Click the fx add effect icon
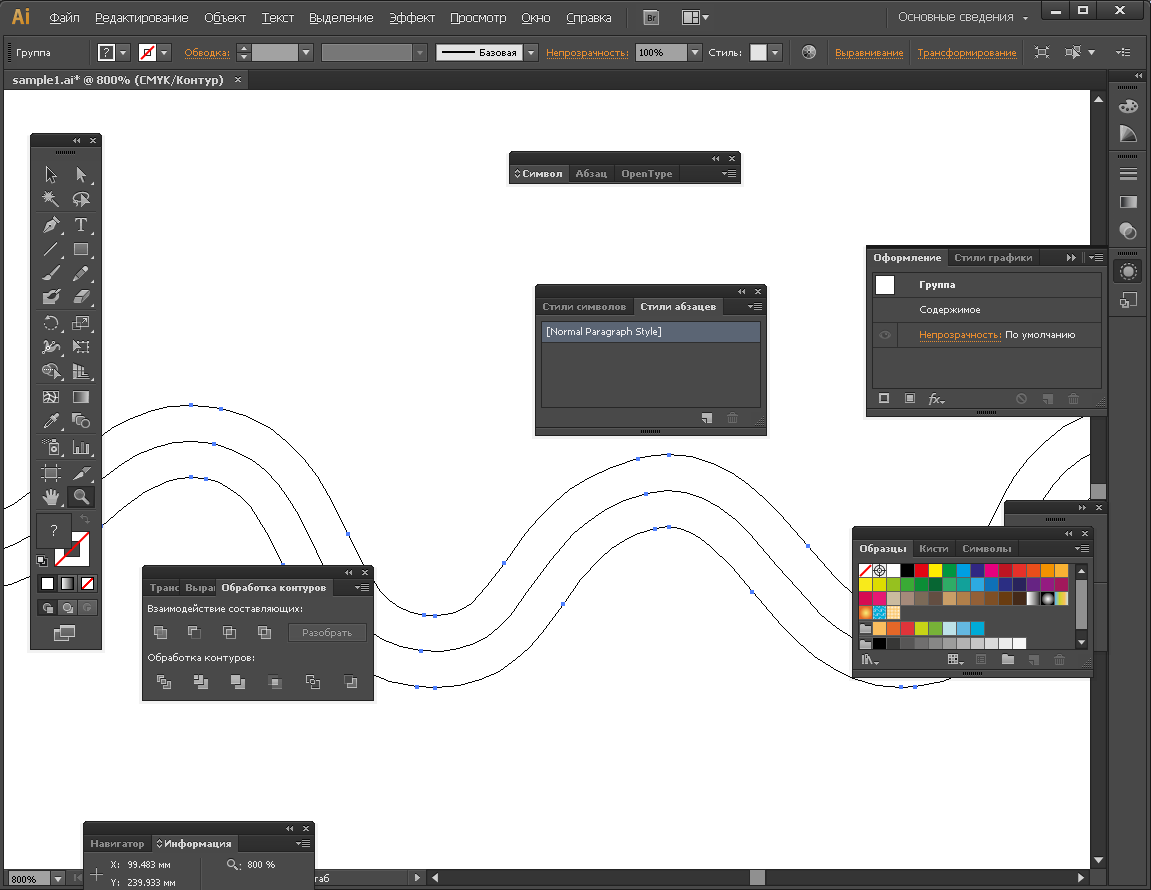The width and height of the screenshot is (1151, 890). [x=936, y=399]
